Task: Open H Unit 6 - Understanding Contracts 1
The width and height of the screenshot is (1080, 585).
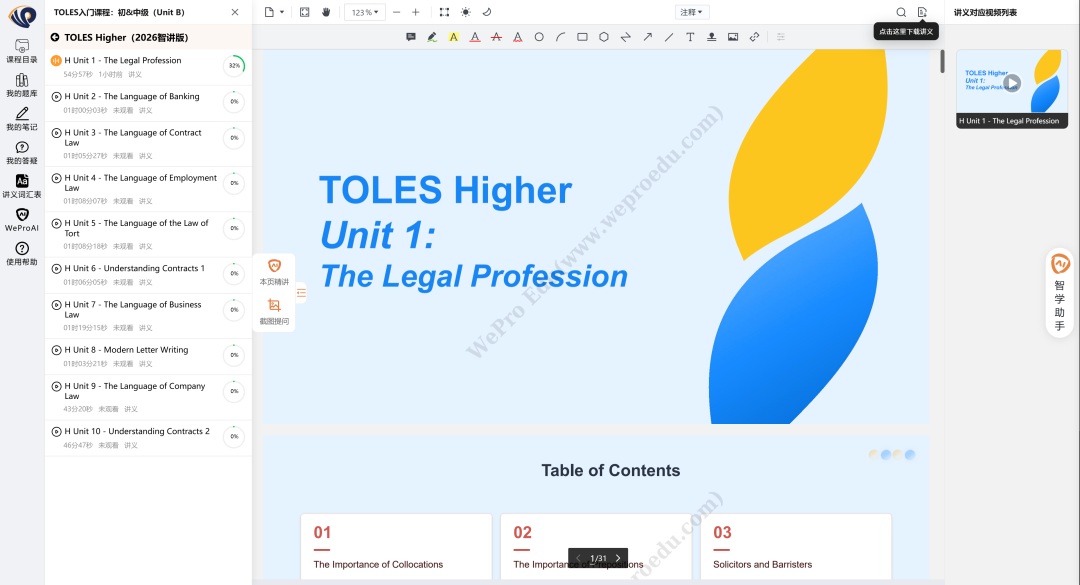Action: point(148,275)
